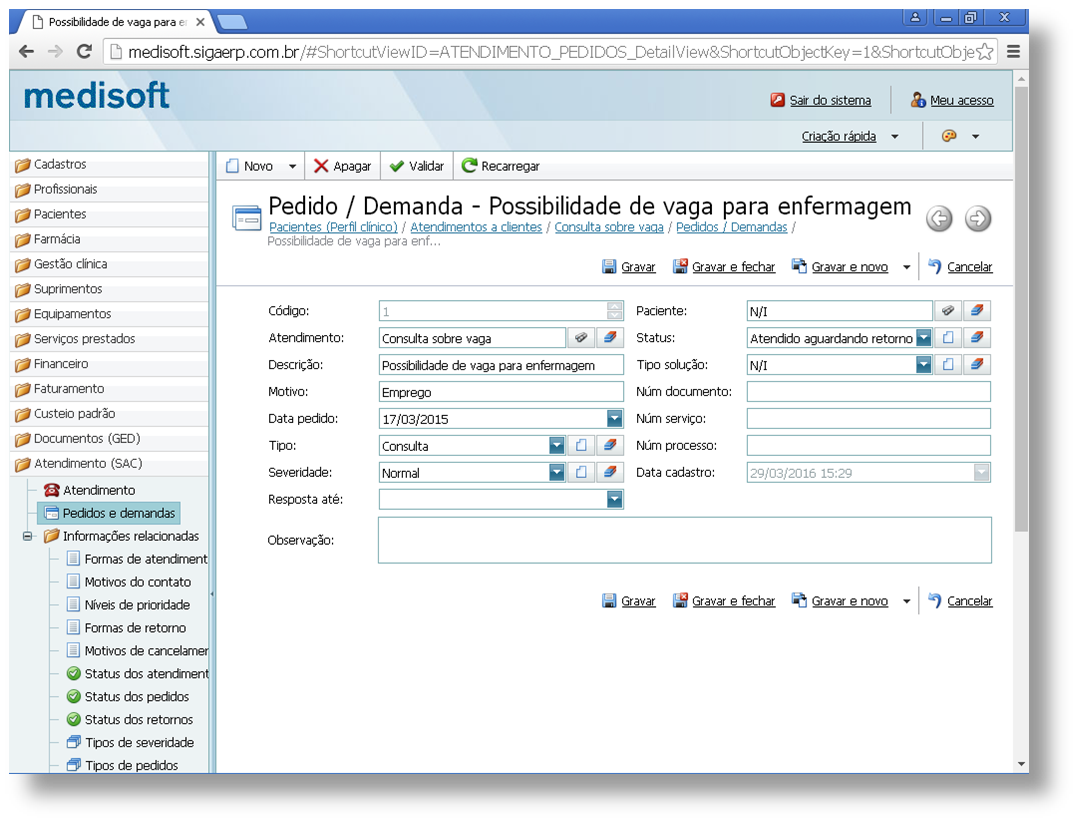Collapse the Informações relacionadas tree node
The width and height of the screenshot is (1078, 823).
click(27, 536)
